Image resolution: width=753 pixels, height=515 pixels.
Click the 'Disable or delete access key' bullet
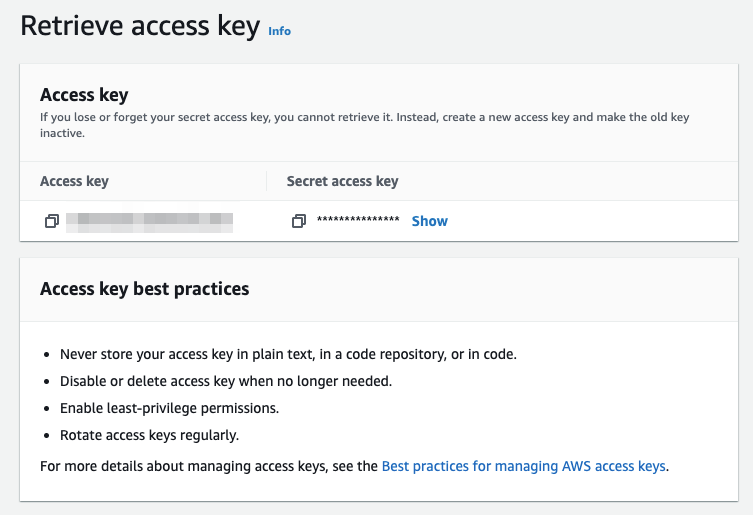click(225, 381)
